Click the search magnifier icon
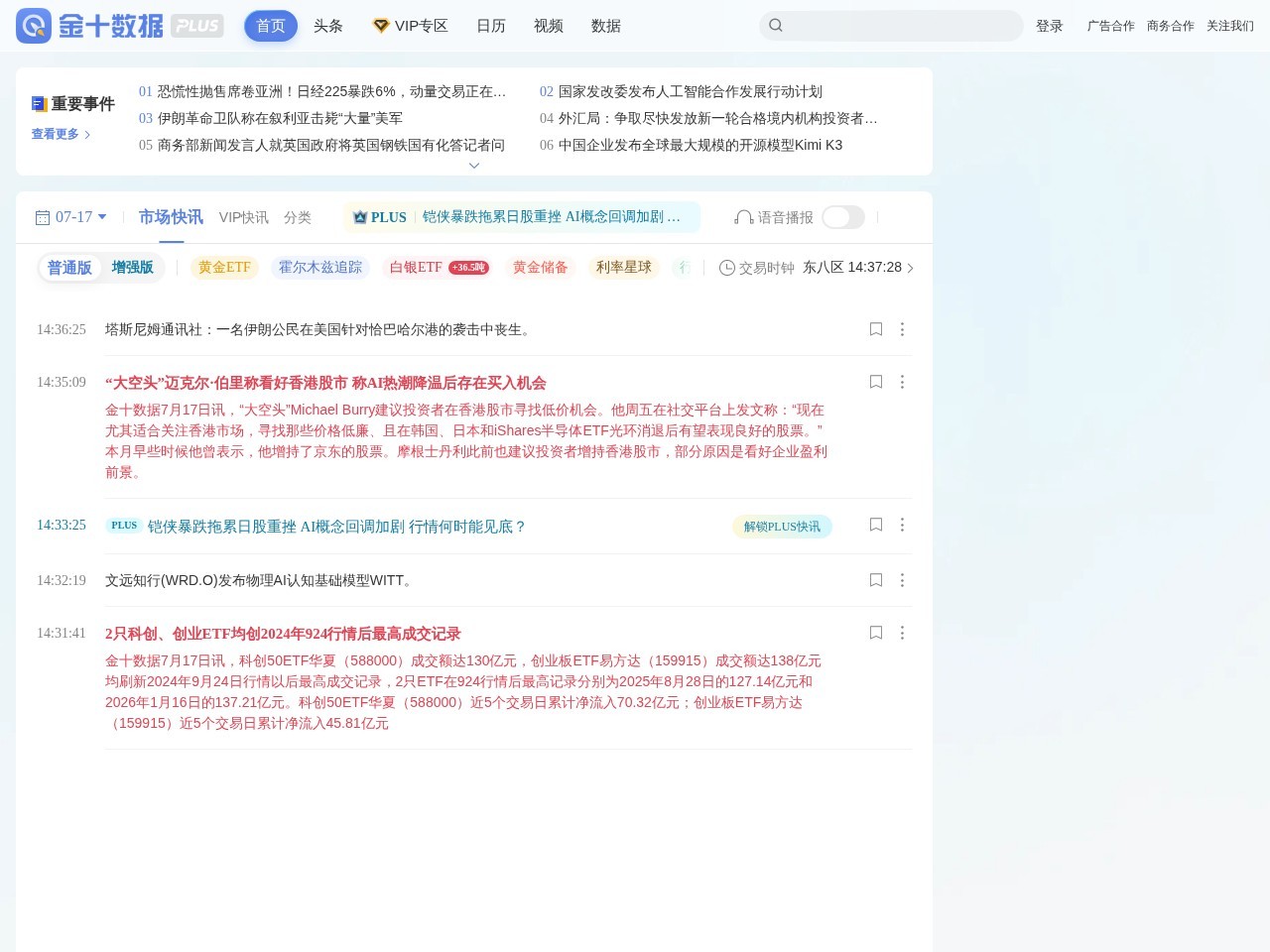This screenshot has height=952, width=1270. tap(776, 26)
